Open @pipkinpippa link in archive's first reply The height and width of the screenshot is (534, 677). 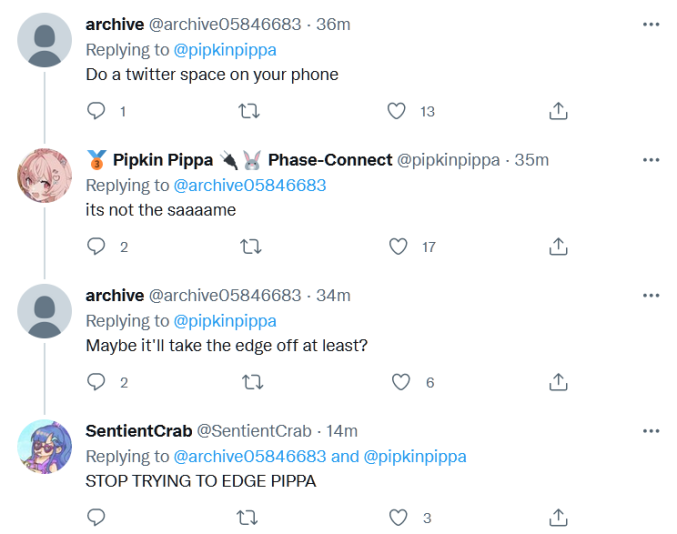(225, 50)
